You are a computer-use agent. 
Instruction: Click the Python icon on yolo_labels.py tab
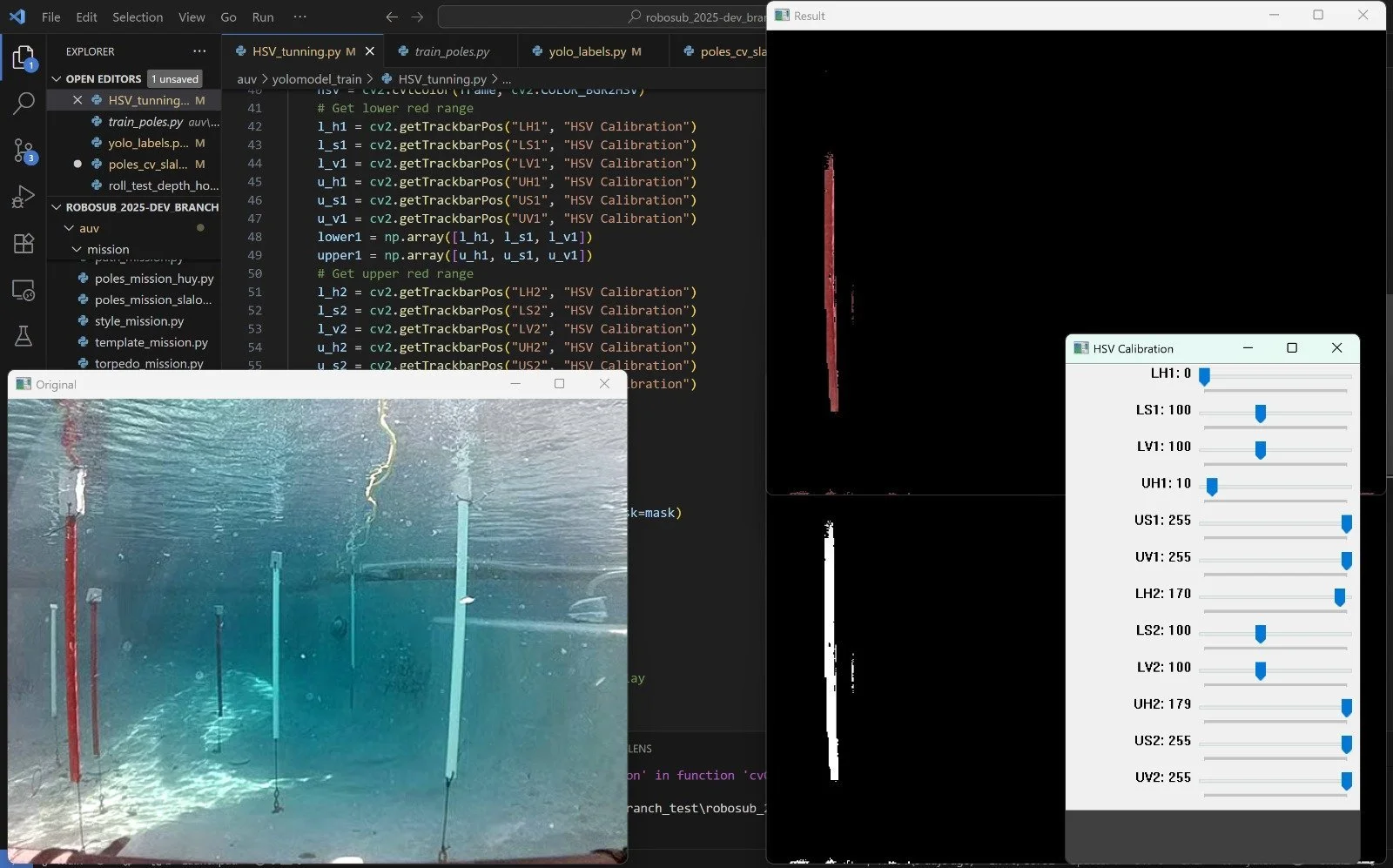[x=537, y=51]
